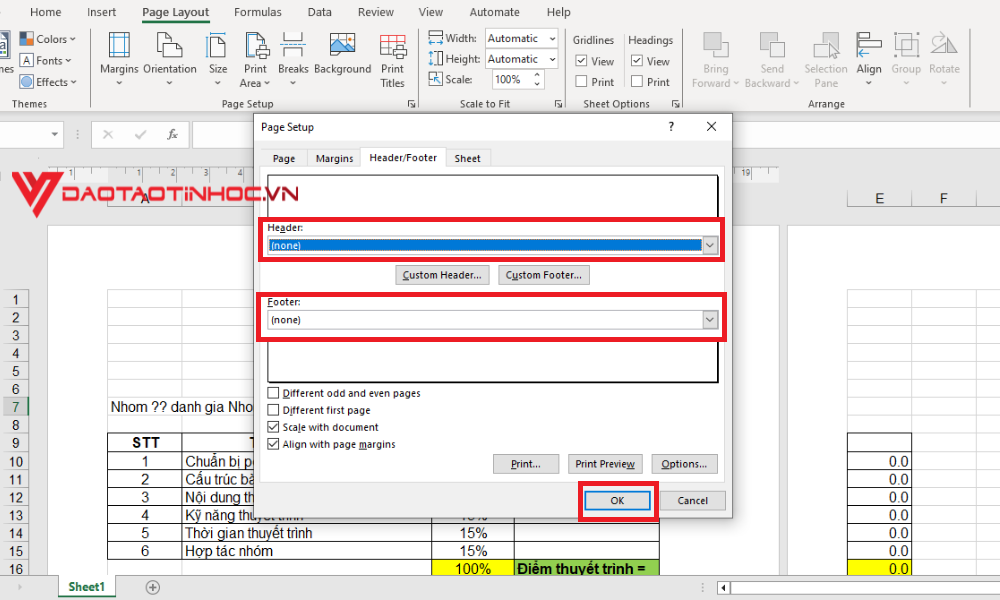Open Print Titles settings

coord(392,61)
